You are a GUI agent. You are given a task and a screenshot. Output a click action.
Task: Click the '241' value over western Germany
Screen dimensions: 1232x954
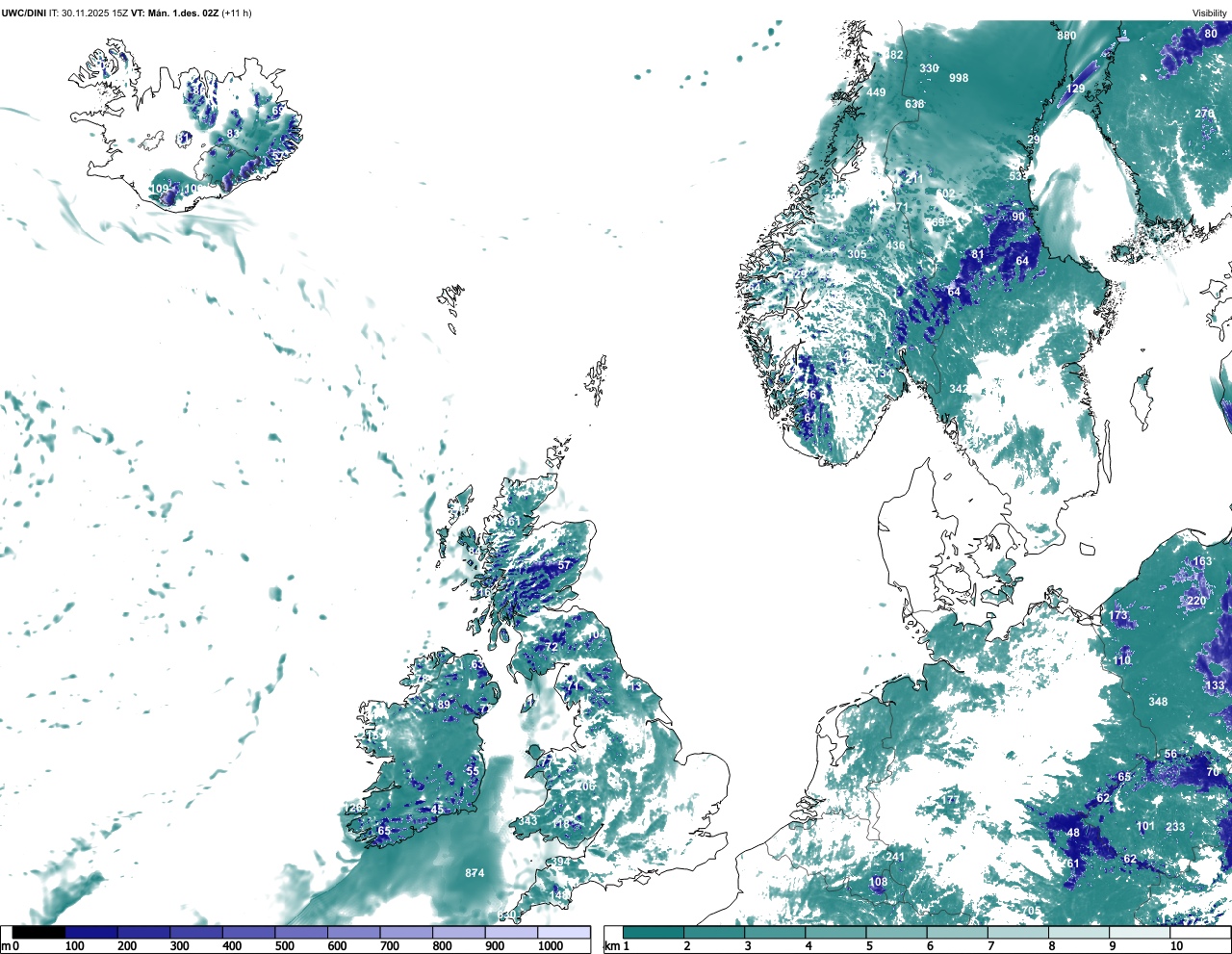tap(895, 857)
